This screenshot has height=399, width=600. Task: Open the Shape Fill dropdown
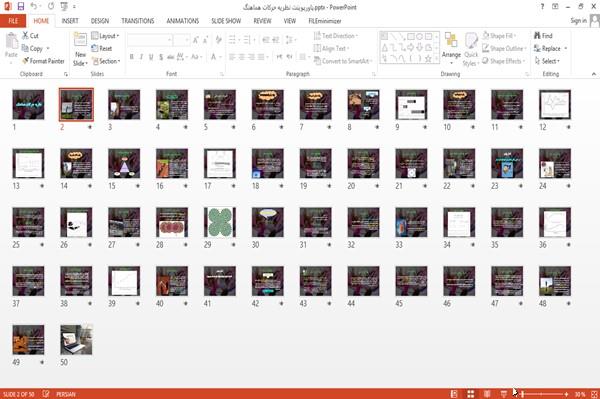pyautogui.click(x=499, y=36)
